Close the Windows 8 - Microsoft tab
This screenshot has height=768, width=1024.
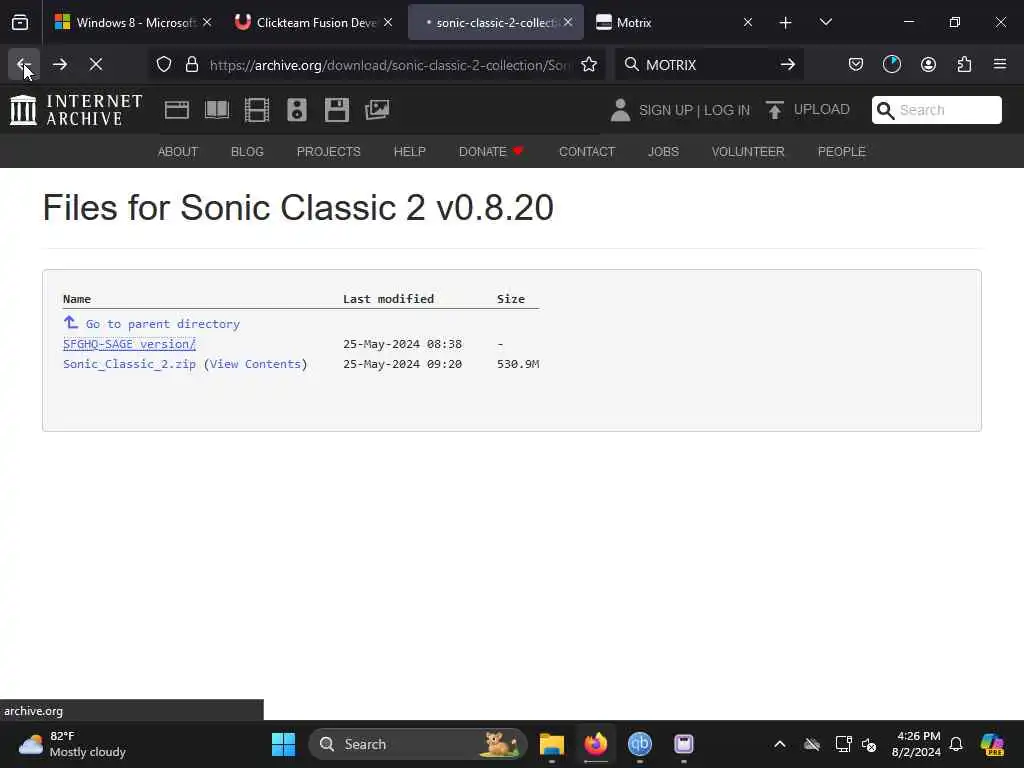point(207,22)
